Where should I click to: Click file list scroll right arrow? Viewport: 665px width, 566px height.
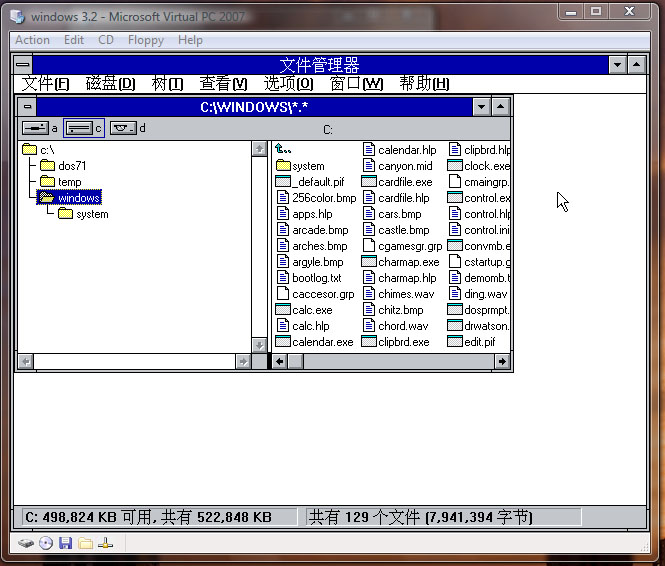[502, 362]
